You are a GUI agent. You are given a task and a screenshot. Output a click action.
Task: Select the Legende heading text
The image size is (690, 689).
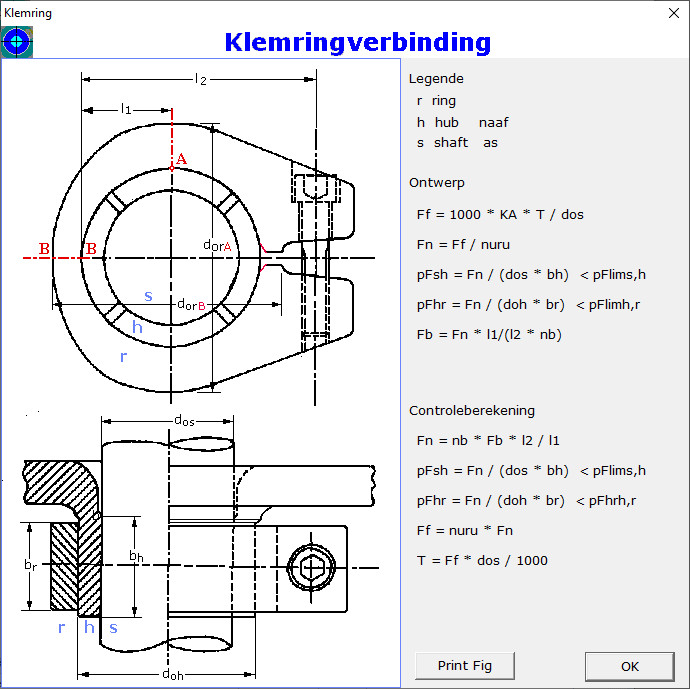click(x=436, y=79)
